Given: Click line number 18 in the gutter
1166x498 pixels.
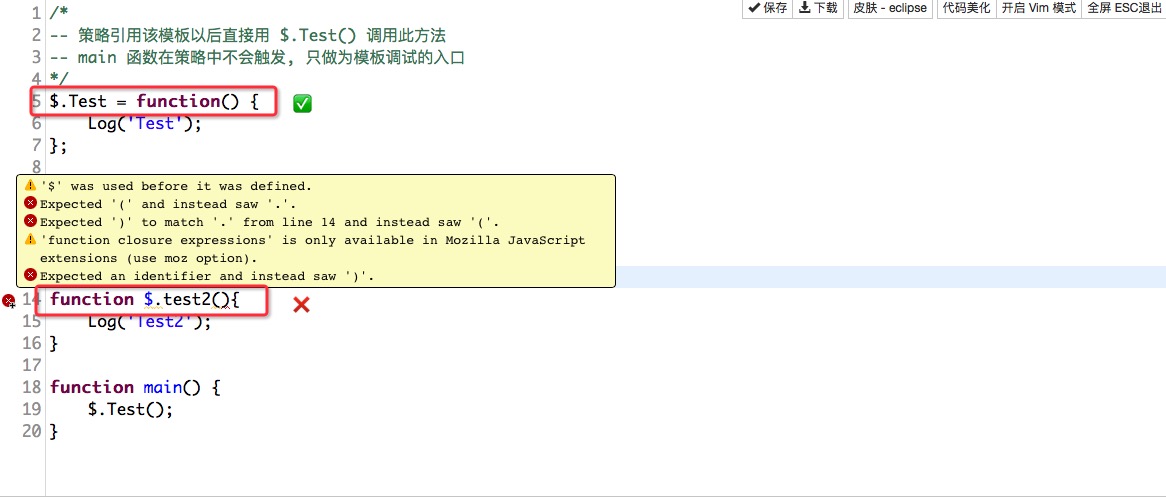Looking at the screenshot, I should [31, 387].
